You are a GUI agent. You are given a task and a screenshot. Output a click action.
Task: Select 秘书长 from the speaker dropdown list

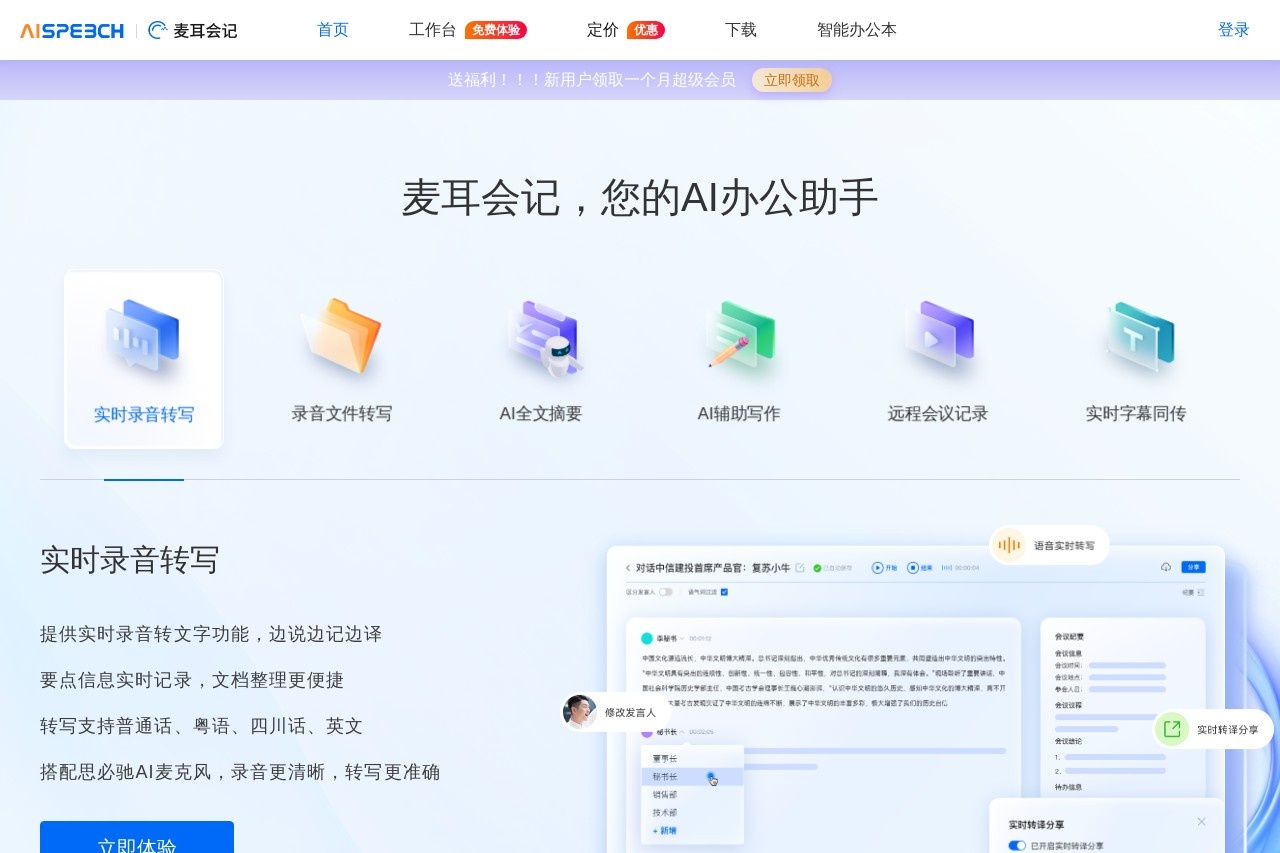click(x=665, y=775)
